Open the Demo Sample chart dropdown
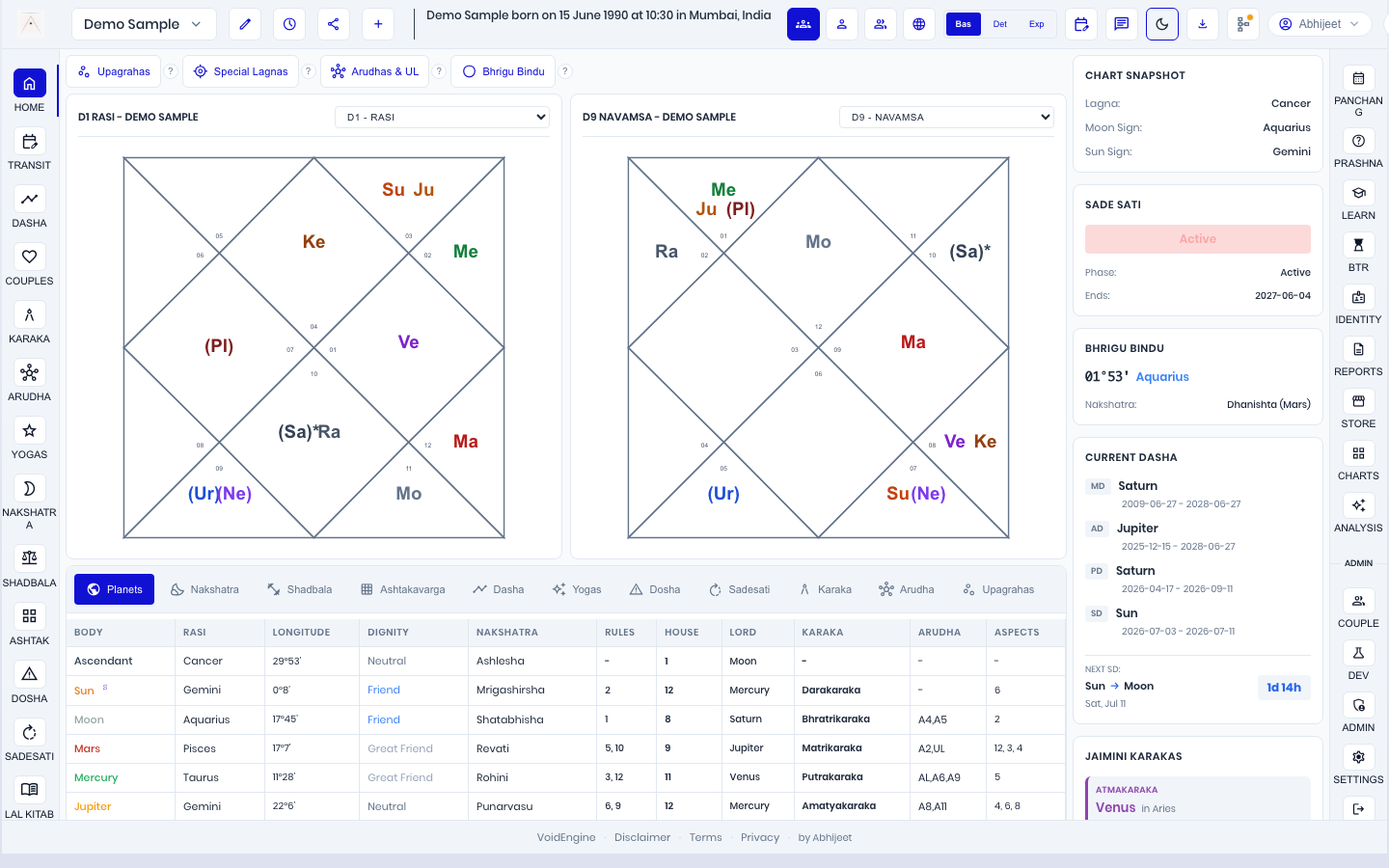The width and height of the screenshot is (1389, 868). pos(143,24)
